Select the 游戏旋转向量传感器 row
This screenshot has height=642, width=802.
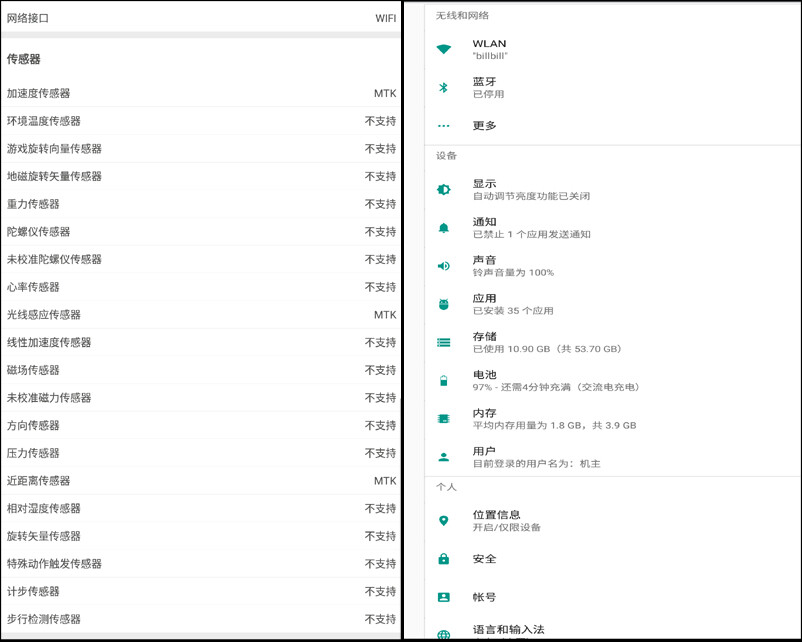click(201, 148)
